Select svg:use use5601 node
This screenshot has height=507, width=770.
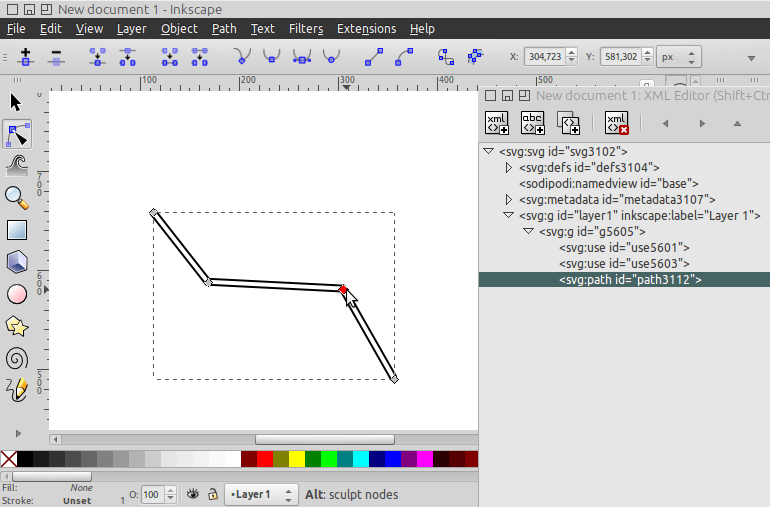coord(624,248)
